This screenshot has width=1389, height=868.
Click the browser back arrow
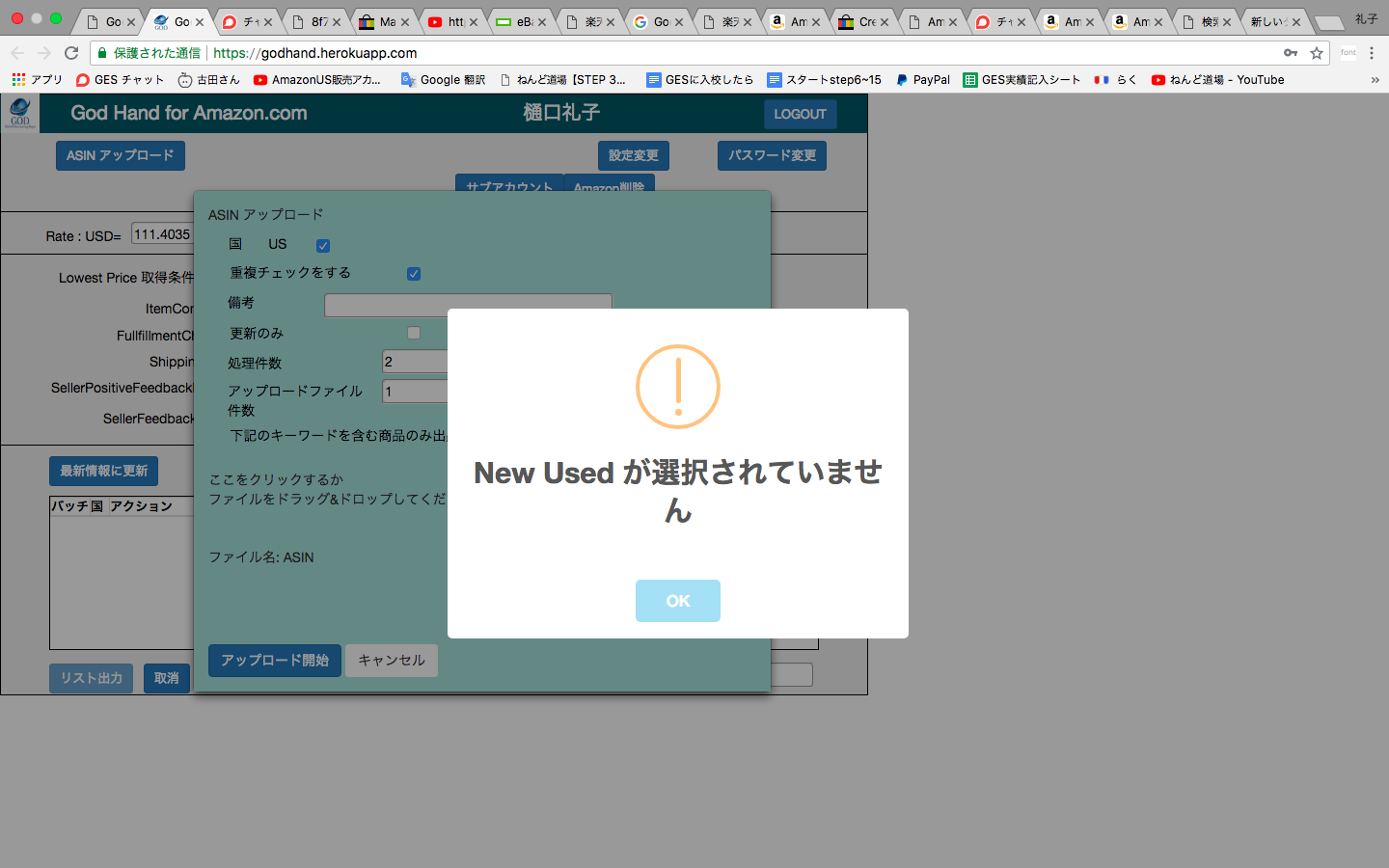pyautogui.click(x=17, y=53)
